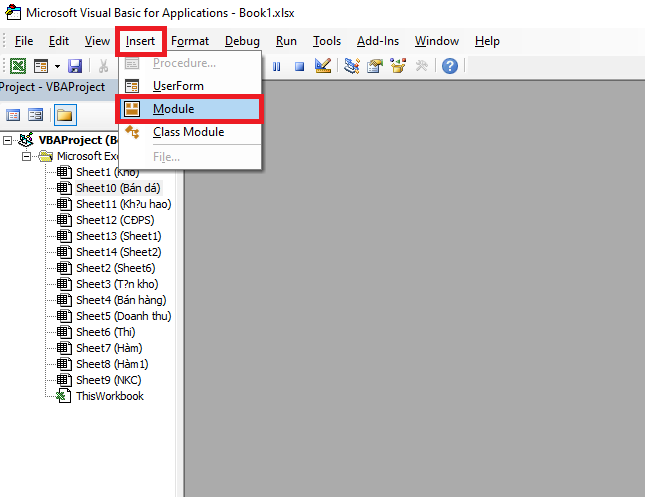Click the blue Help question mark icon

click(450, 66)
